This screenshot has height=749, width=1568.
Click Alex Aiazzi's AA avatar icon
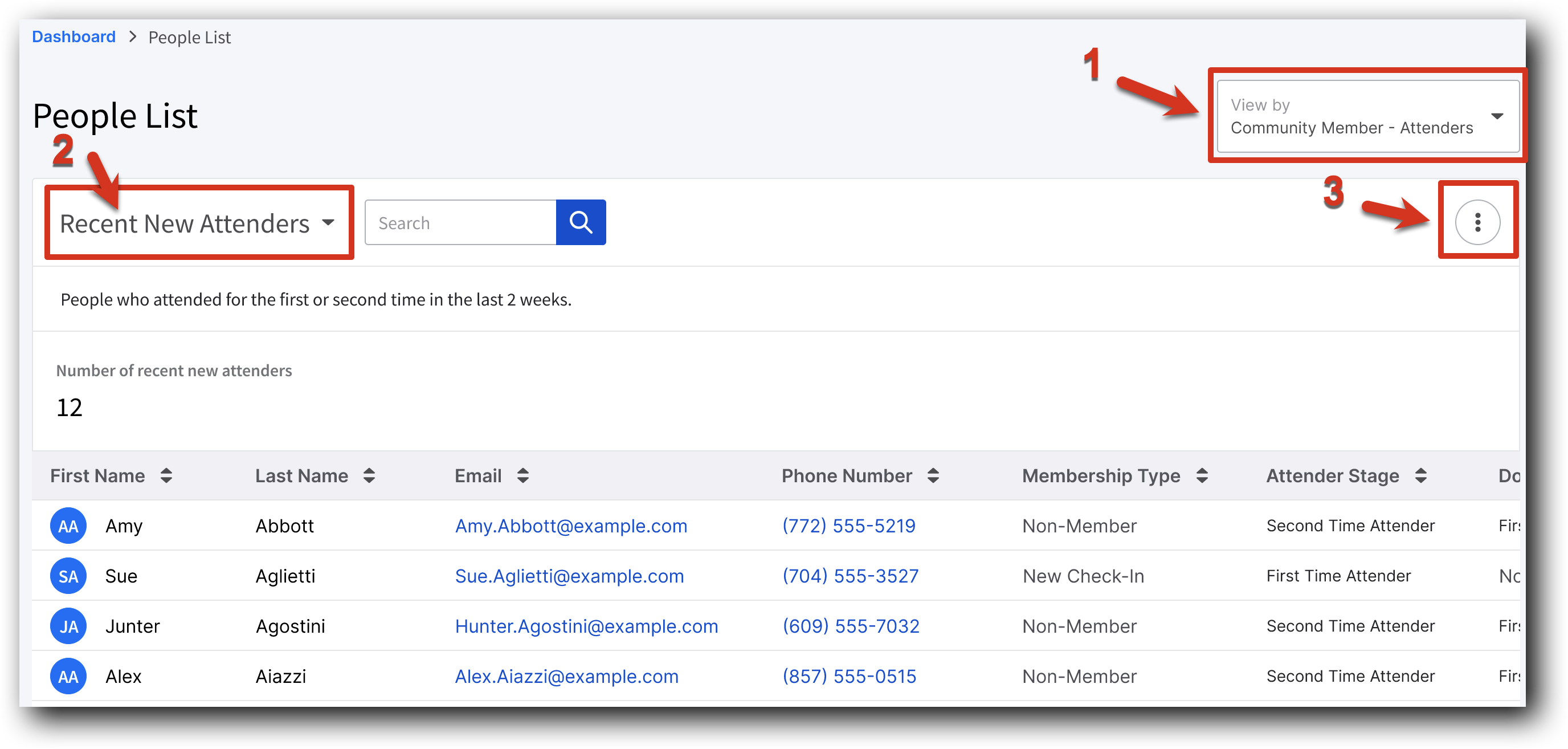coord(68,676)
